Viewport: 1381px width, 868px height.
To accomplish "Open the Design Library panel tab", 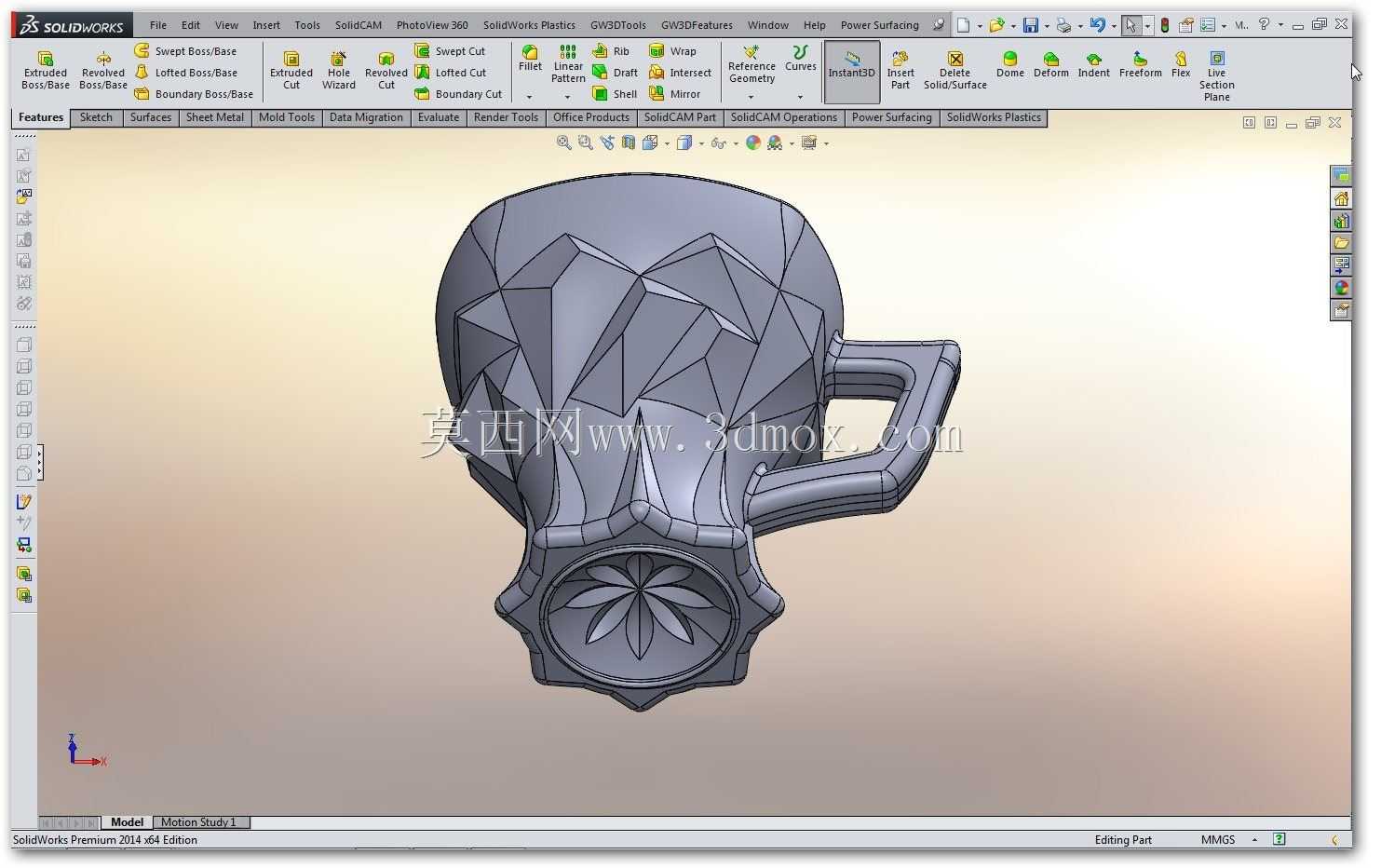I will coord(1341,221).
